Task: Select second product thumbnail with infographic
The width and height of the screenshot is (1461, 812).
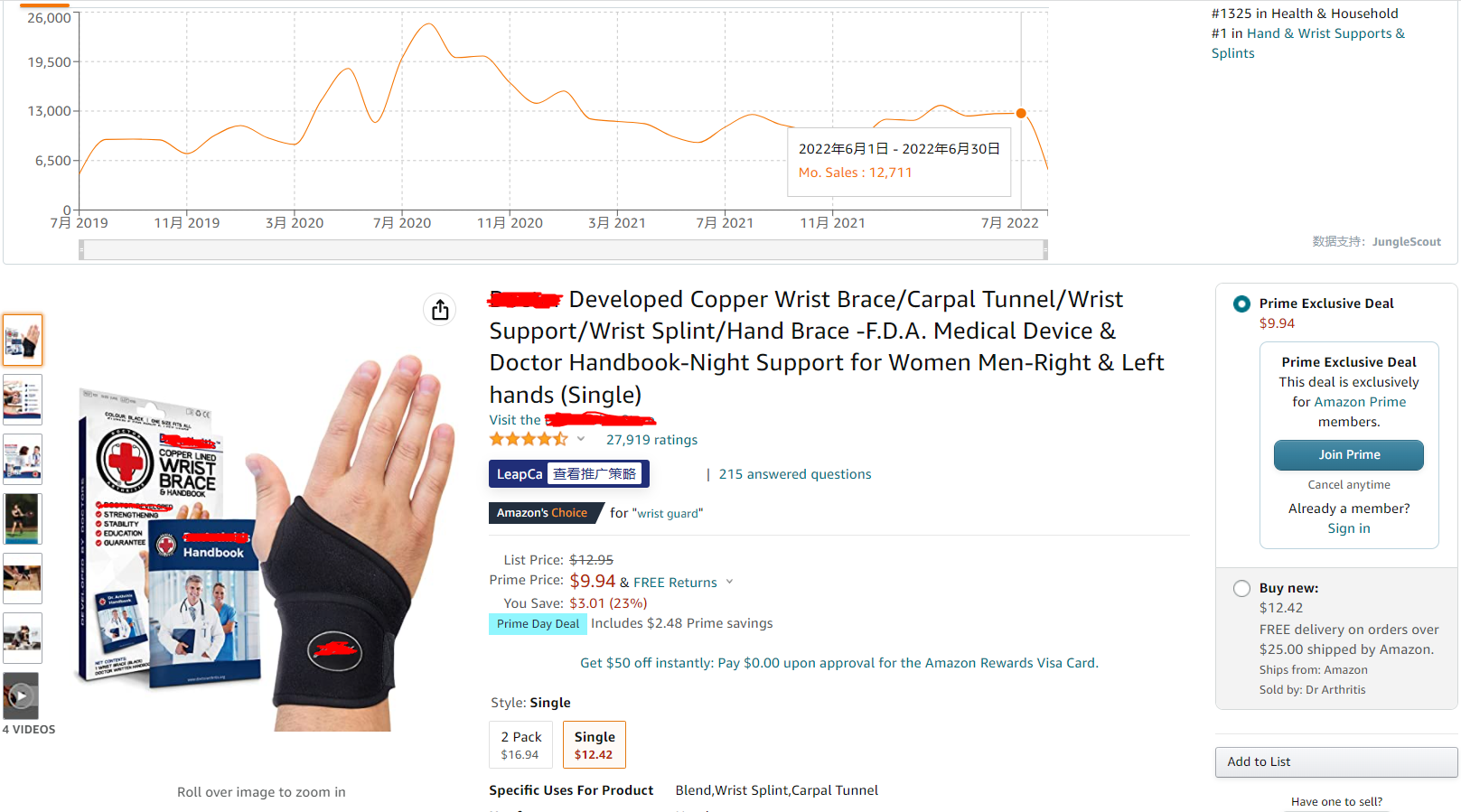Action: (x=23, y=399)
